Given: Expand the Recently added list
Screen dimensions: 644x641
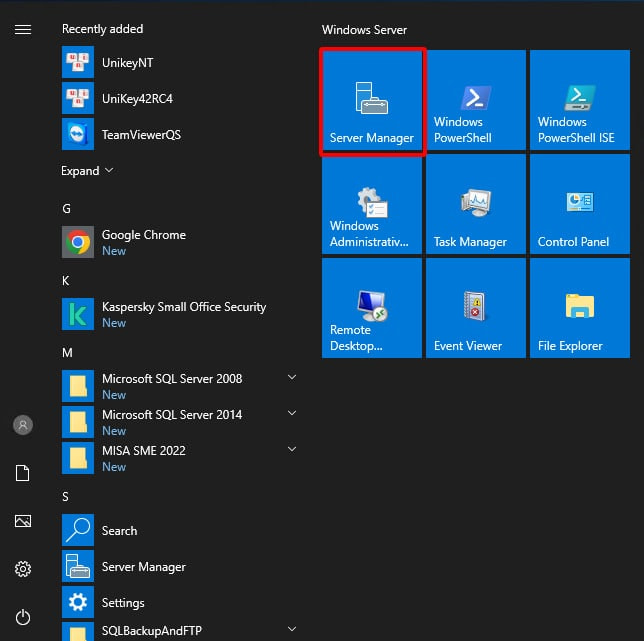Looking at the screenshot, I should pyautogui.click(x=87, y=171).
